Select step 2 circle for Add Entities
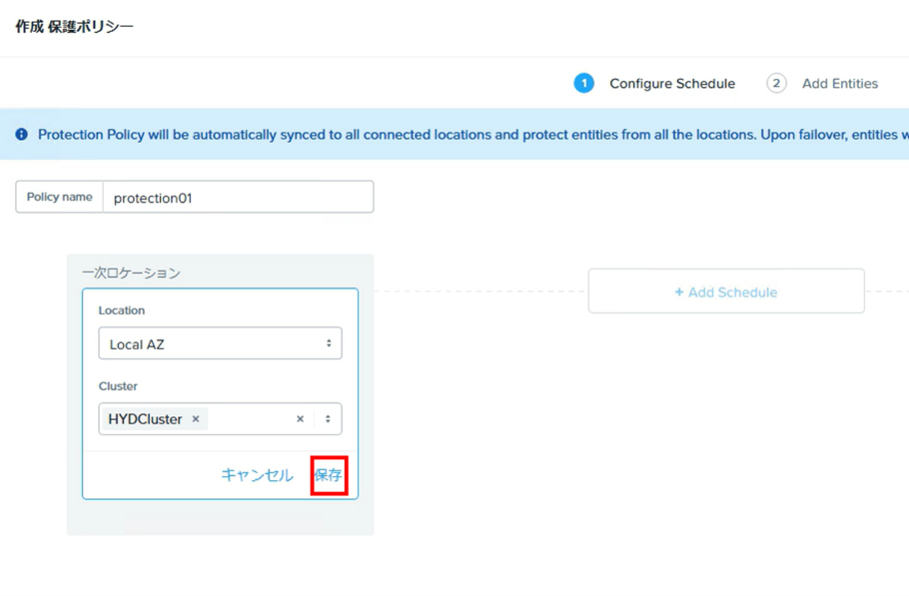The image size is (909, 596). 776,83
